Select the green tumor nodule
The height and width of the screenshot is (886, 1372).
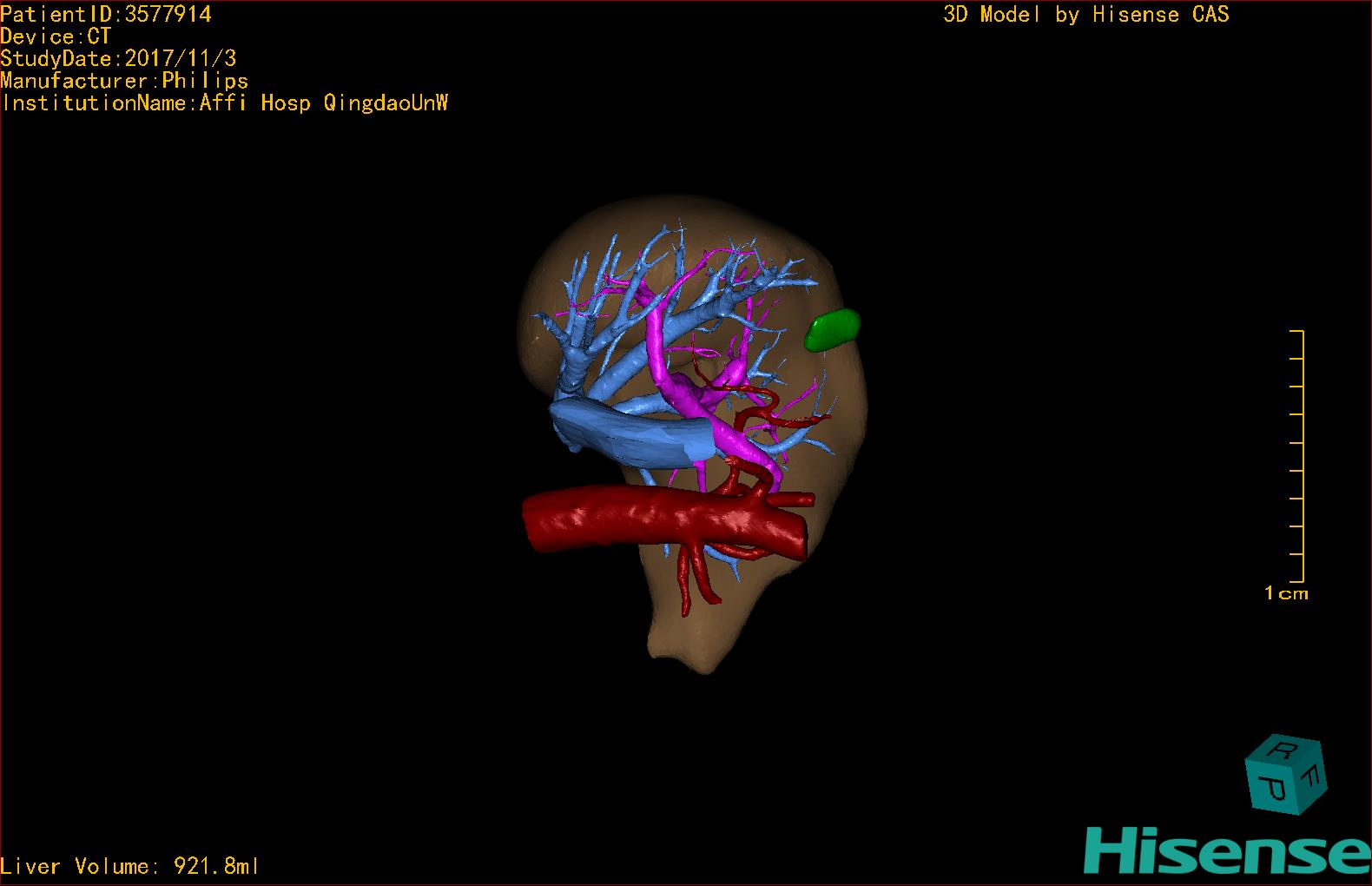point(832,330)
